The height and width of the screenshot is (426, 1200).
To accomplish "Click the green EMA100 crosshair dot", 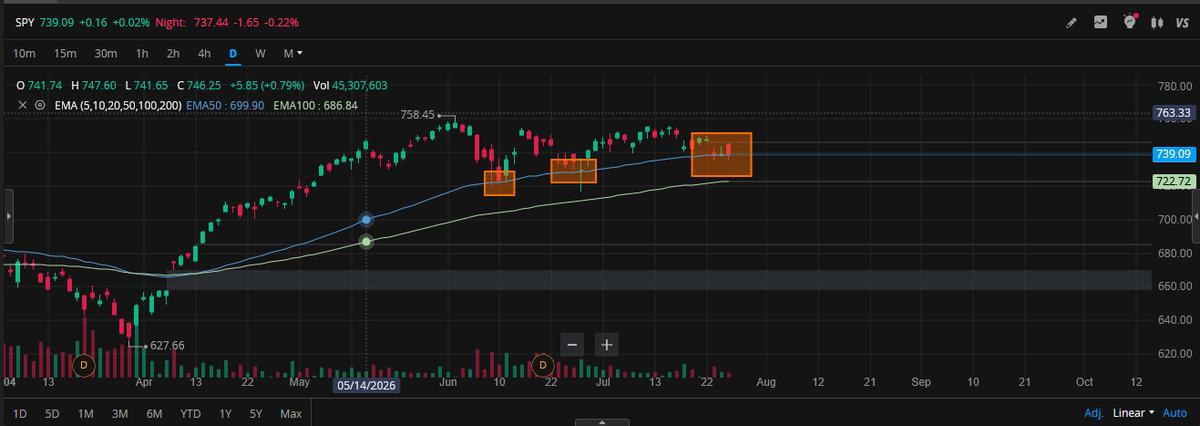I will [x=366, y=241].
